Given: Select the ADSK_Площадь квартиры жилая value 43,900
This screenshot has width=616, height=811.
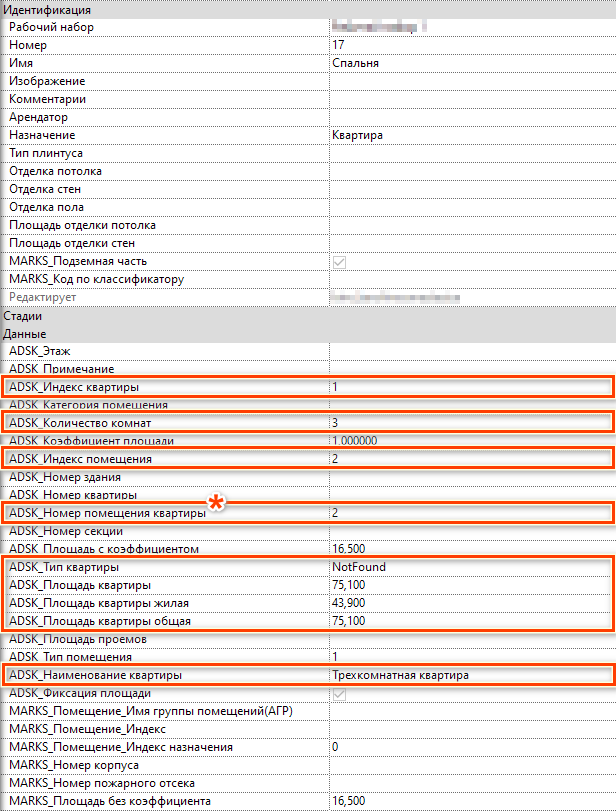Looking at the screenshot, I should point(470,603).
